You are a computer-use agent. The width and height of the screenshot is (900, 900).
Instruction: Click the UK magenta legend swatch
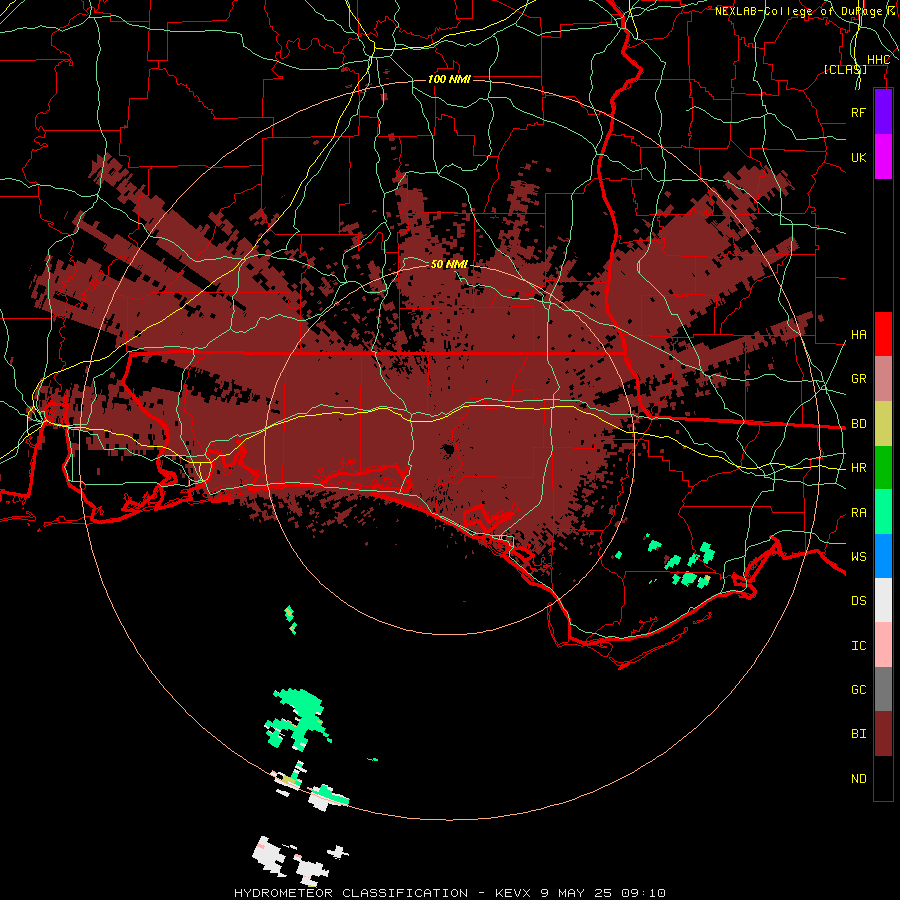883,157
